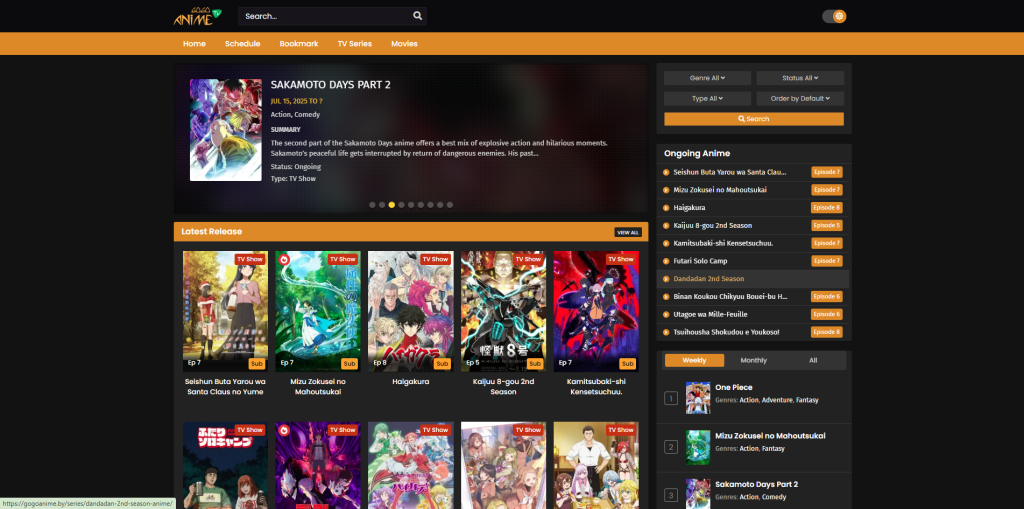This screenshot has height=509, width=1024.
Task: Open the Kamitsubaki-shi Kensetsuchuu poster
Action: (596, 312)
